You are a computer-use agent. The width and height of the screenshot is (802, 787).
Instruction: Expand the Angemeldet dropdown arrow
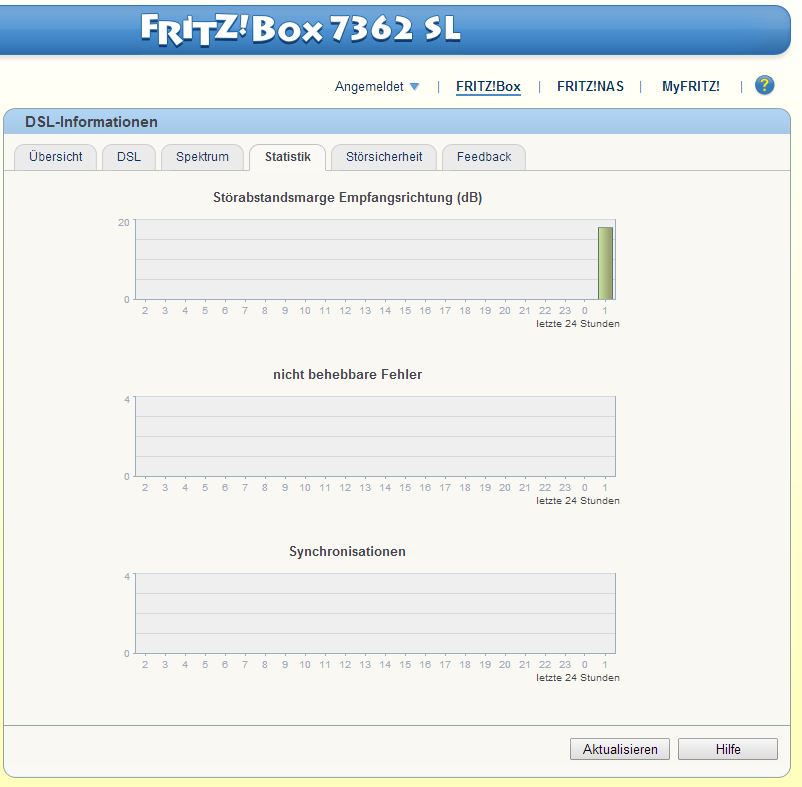(x=414, y=86)
